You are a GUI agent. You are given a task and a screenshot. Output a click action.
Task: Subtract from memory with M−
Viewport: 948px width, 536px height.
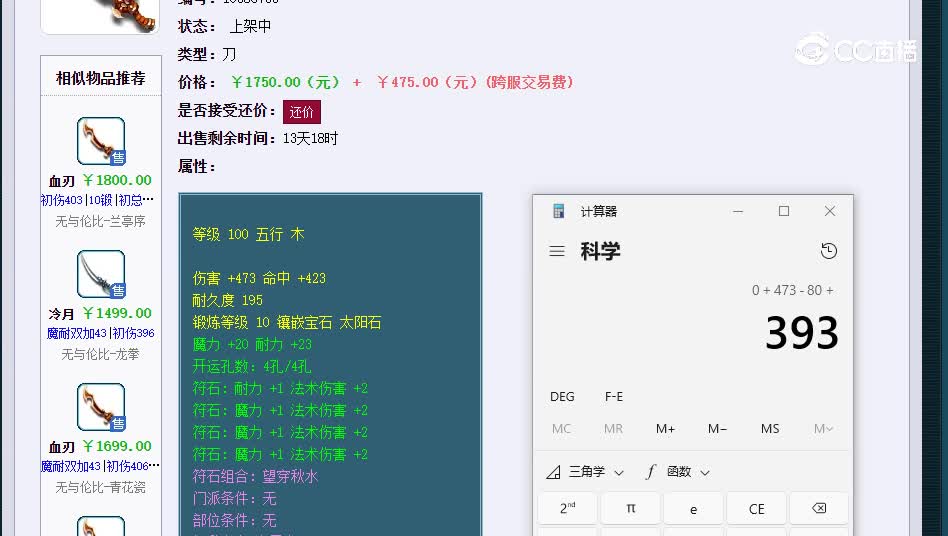717,428
